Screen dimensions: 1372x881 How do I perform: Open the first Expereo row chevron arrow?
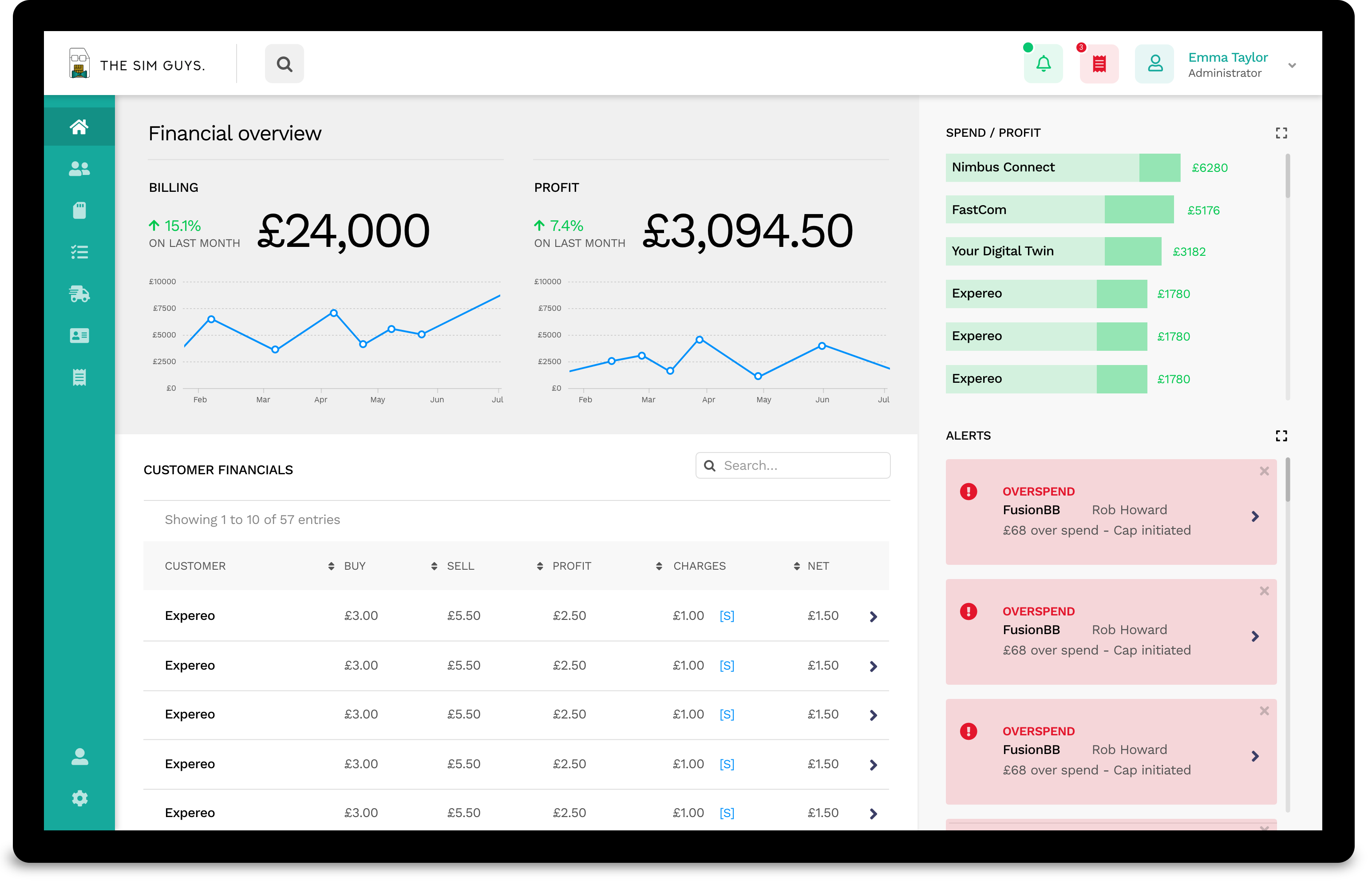pos(873,617)
